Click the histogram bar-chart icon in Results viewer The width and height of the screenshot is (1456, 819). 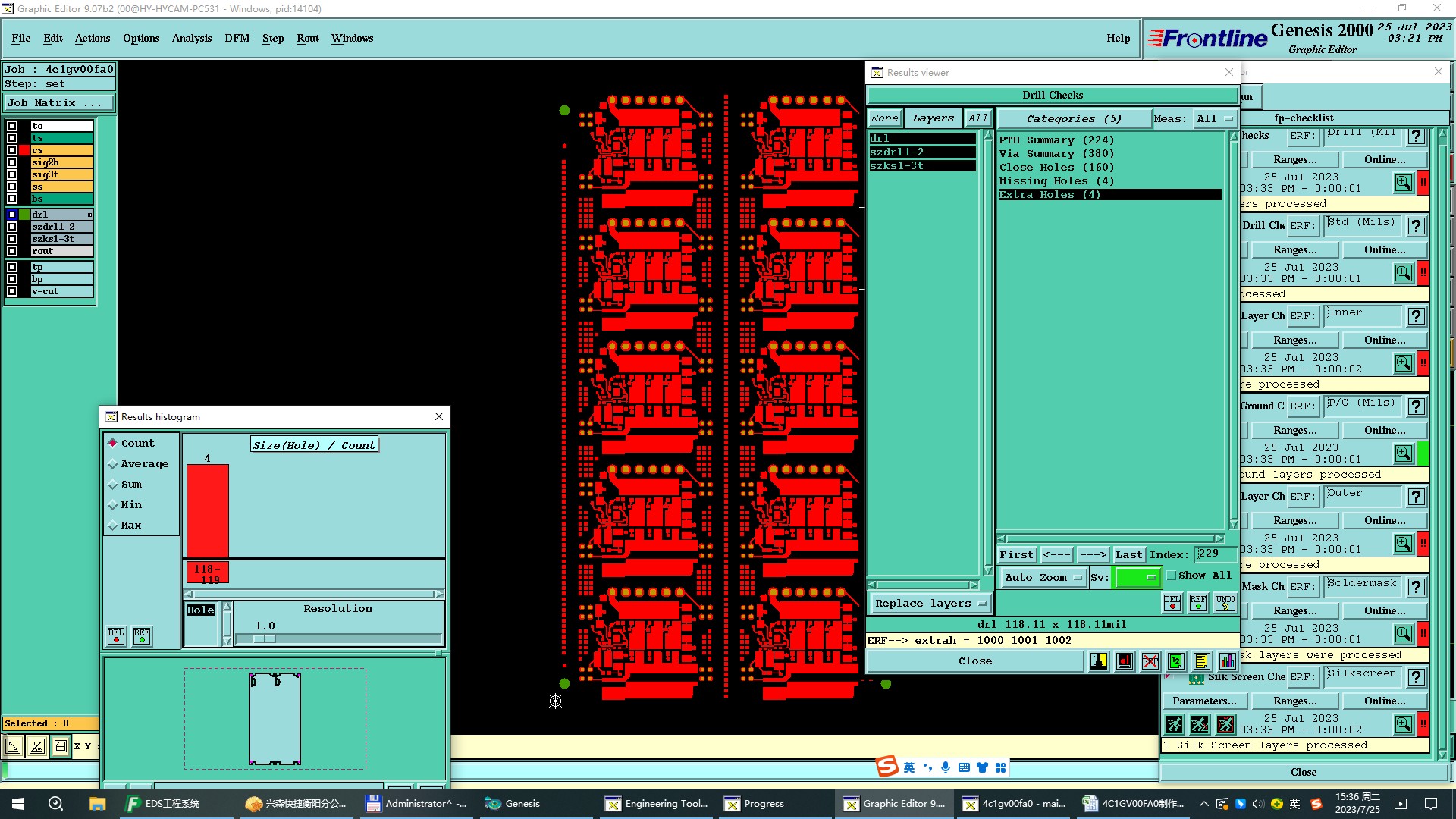[x=1227, y=661]
